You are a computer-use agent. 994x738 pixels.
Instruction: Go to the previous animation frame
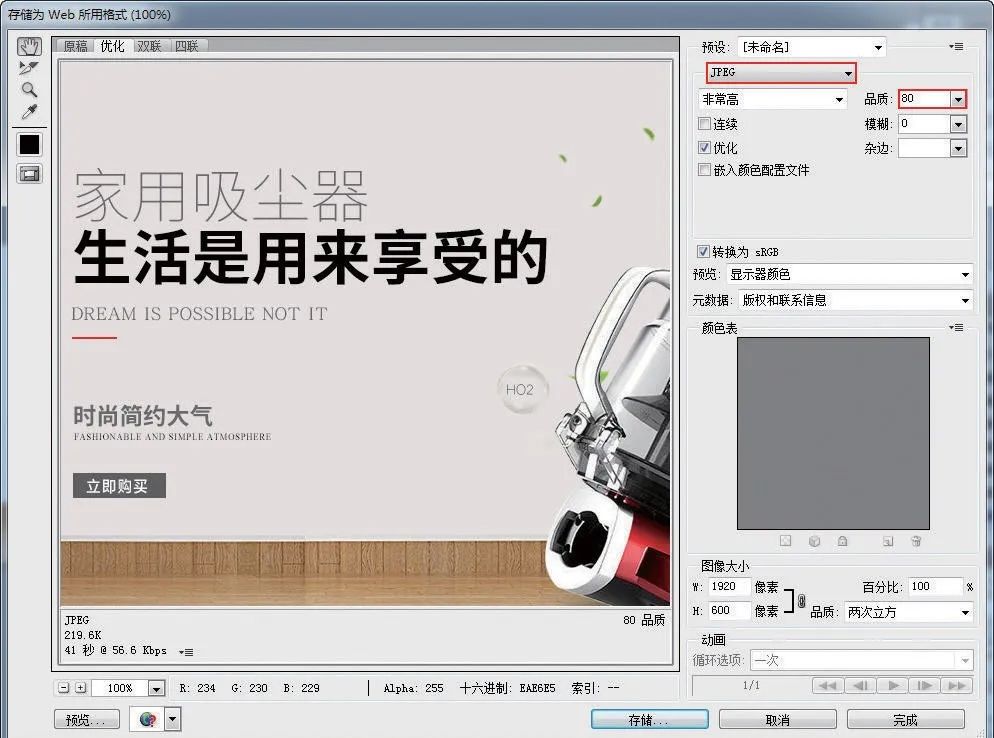pos(860,685)
